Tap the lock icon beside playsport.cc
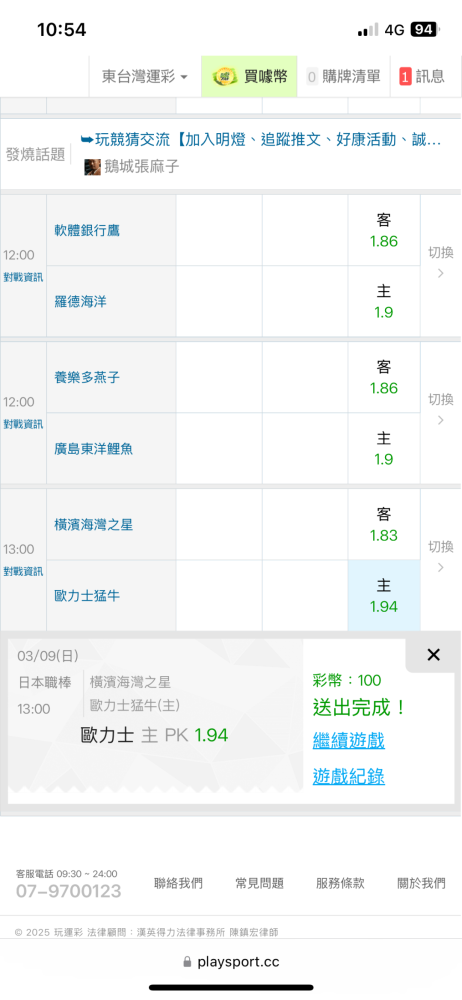 pyautogui.click(x=187, y=962)
